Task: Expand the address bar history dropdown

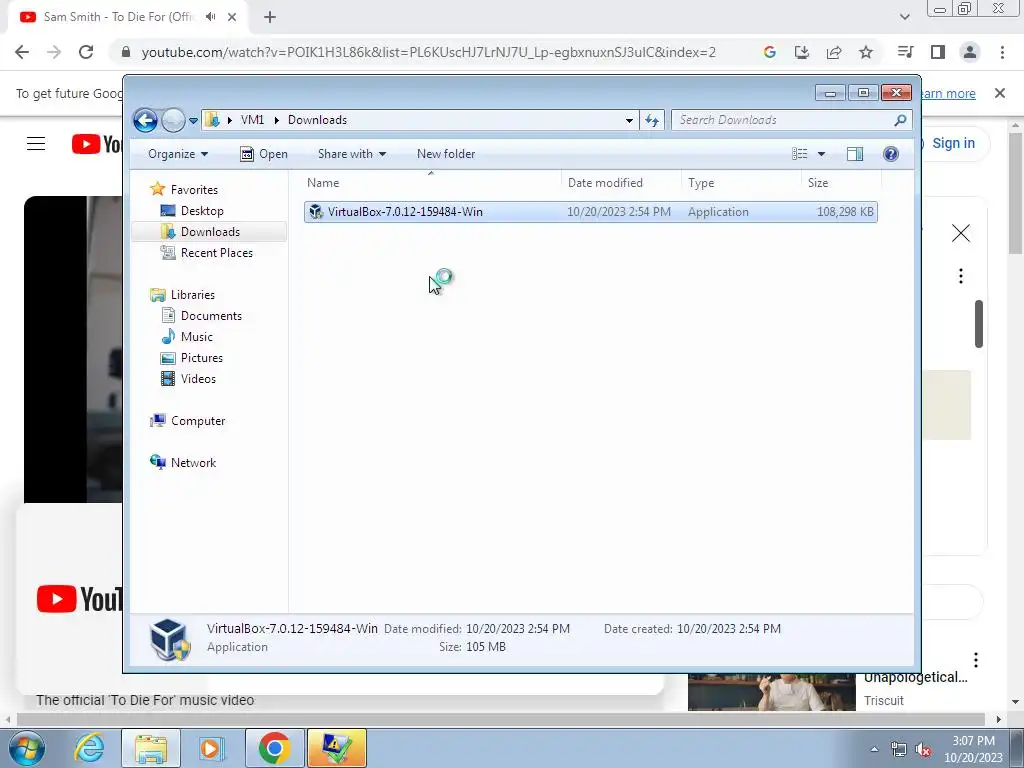Action: tap(629, 120)
